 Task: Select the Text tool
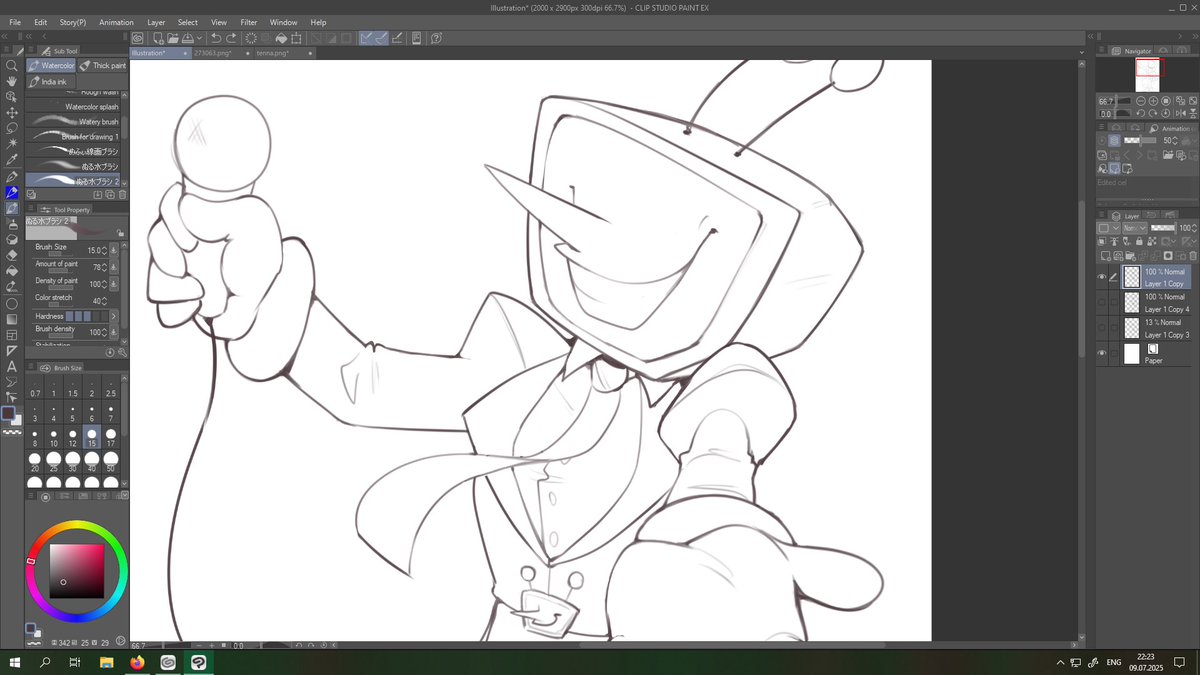point(12,366)
